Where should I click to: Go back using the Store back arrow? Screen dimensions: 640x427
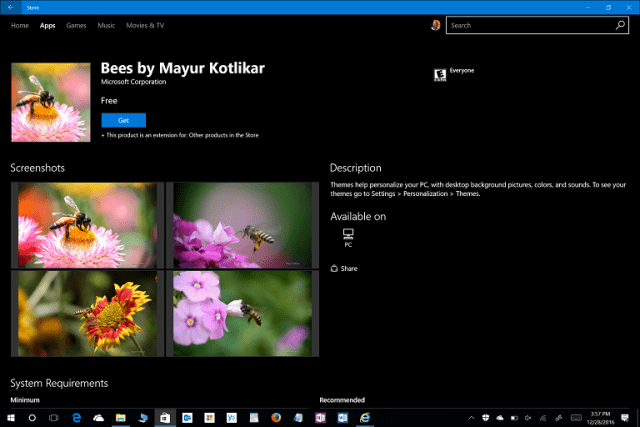pos(11,7)
